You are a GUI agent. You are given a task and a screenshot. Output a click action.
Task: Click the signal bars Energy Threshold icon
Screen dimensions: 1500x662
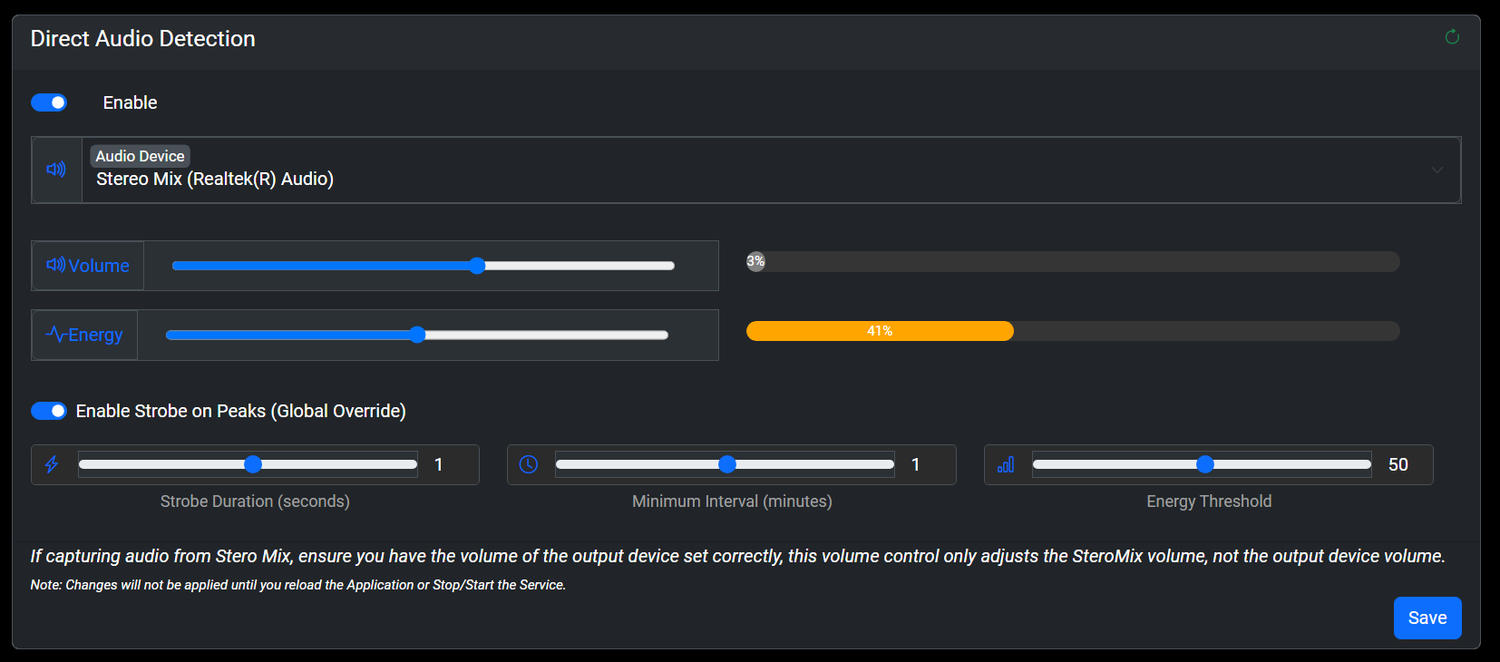[1005, 464]
